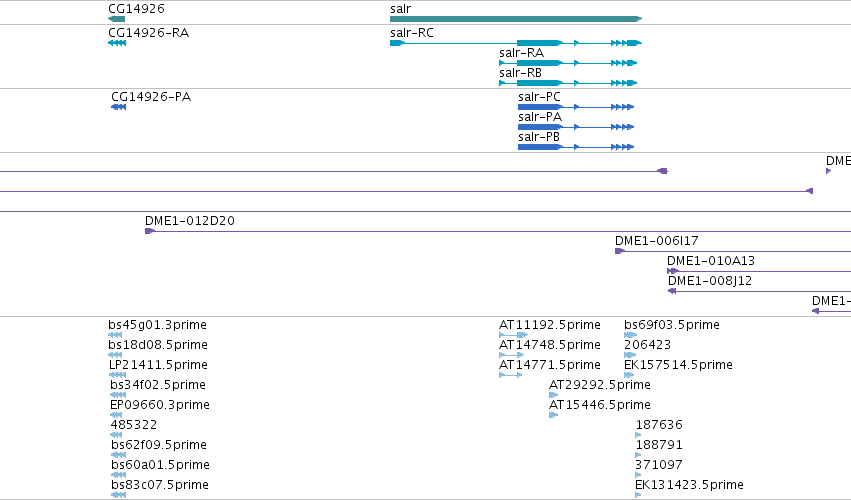Click the salr-RA transcript glyph

[x=568, y=63]
